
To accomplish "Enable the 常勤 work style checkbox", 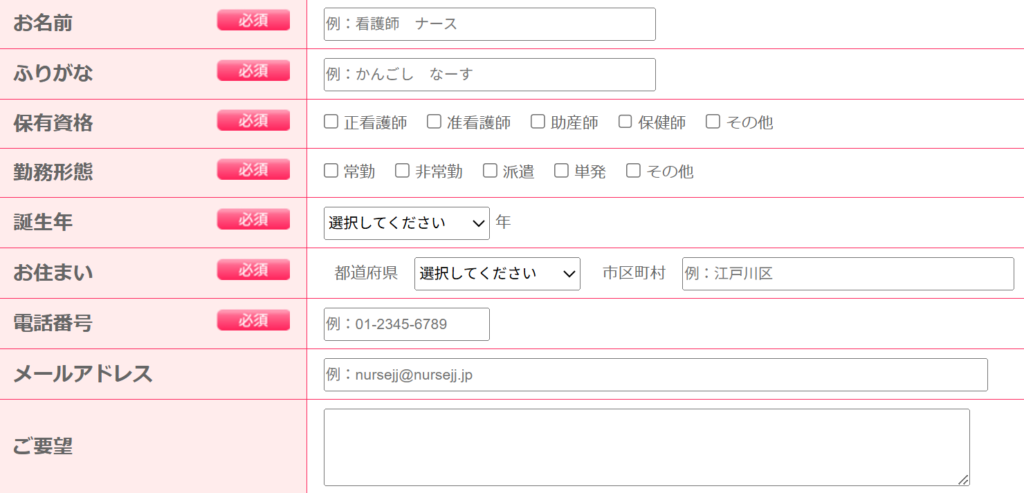I will pyautogui.click(x=331, y=171).
